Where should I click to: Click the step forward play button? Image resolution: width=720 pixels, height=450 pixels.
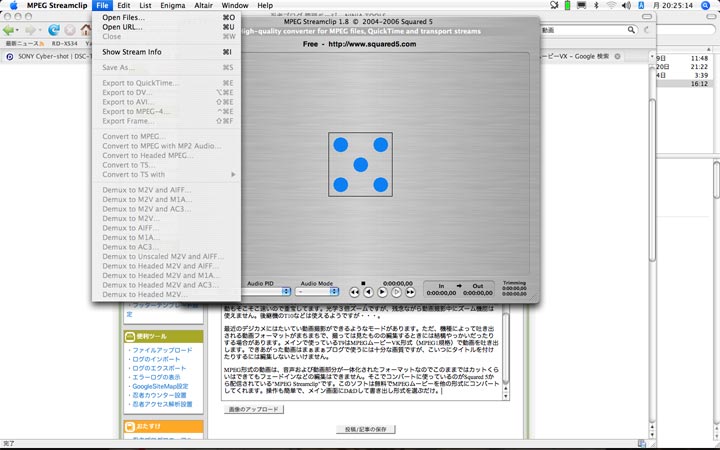pyautogui.click(x=396, y=292)
